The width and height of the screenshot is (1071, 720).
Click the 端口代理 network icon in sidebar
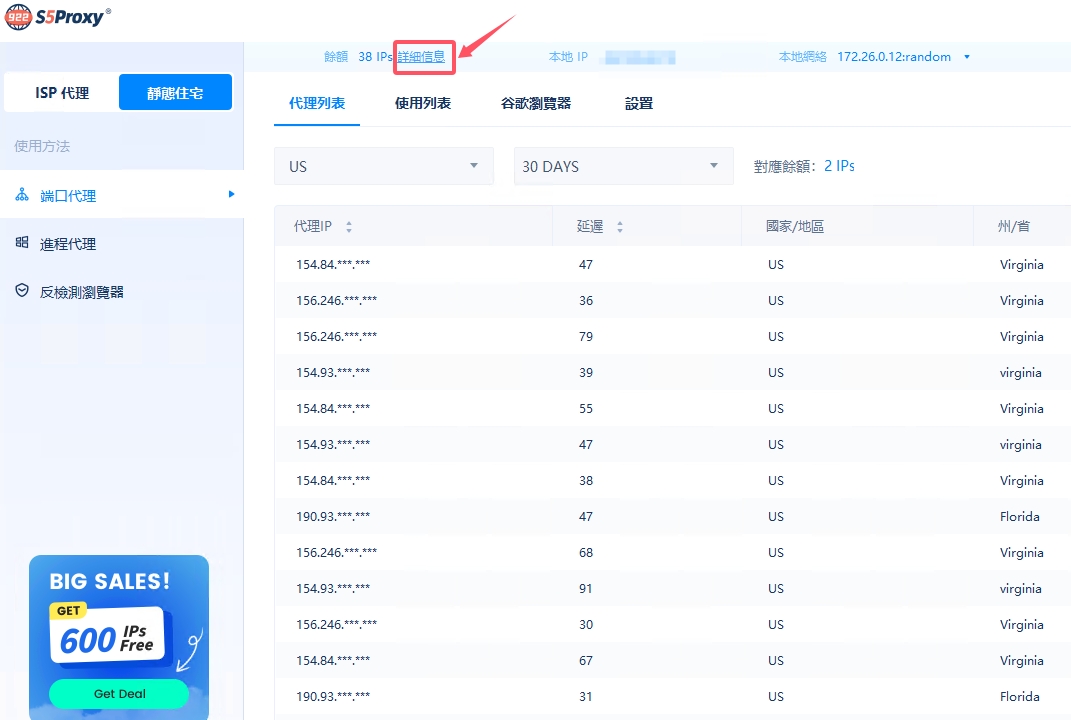point(22,195)
